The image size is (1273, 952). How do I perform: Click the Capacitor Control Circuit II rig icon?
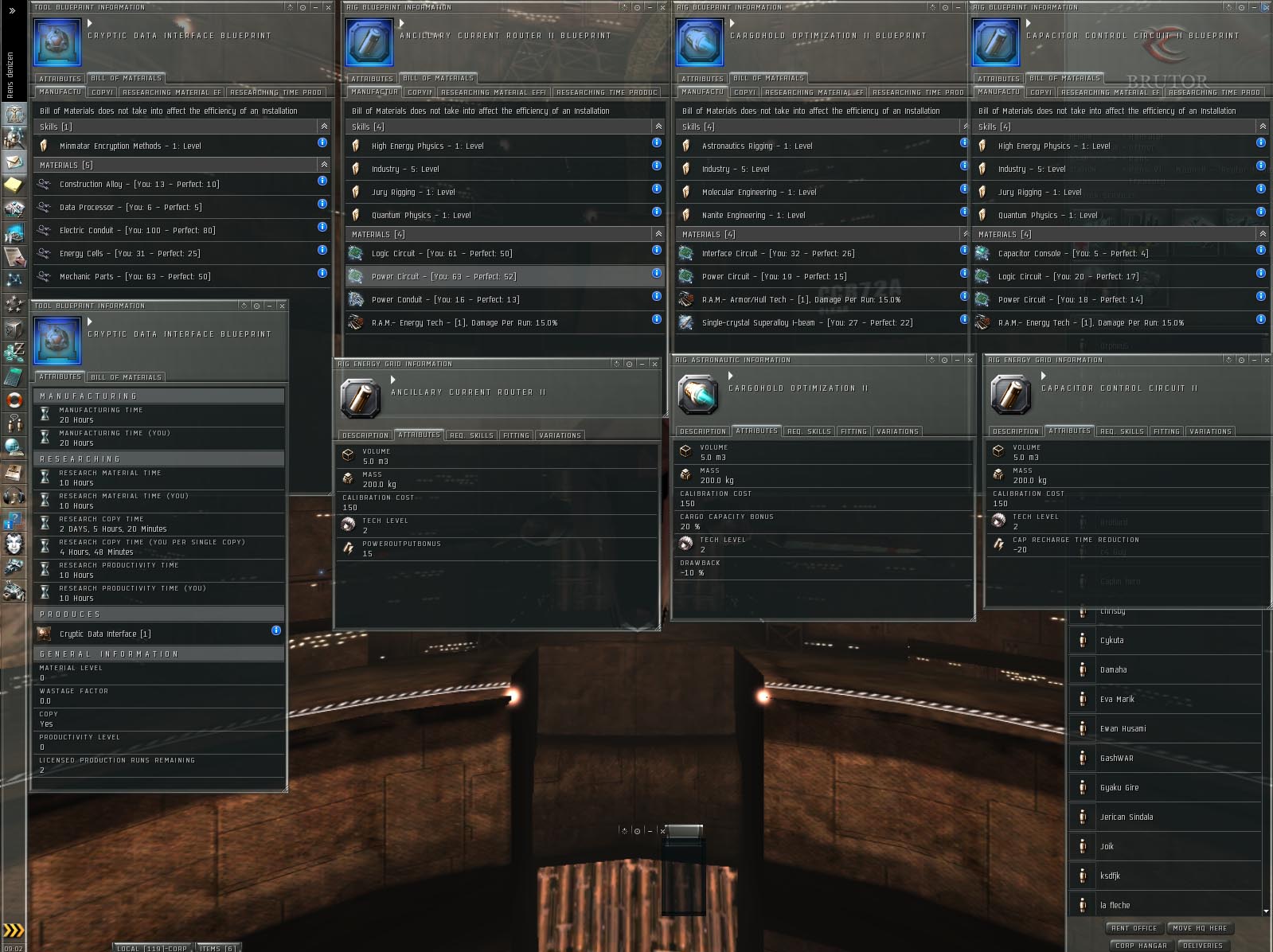1011,395
